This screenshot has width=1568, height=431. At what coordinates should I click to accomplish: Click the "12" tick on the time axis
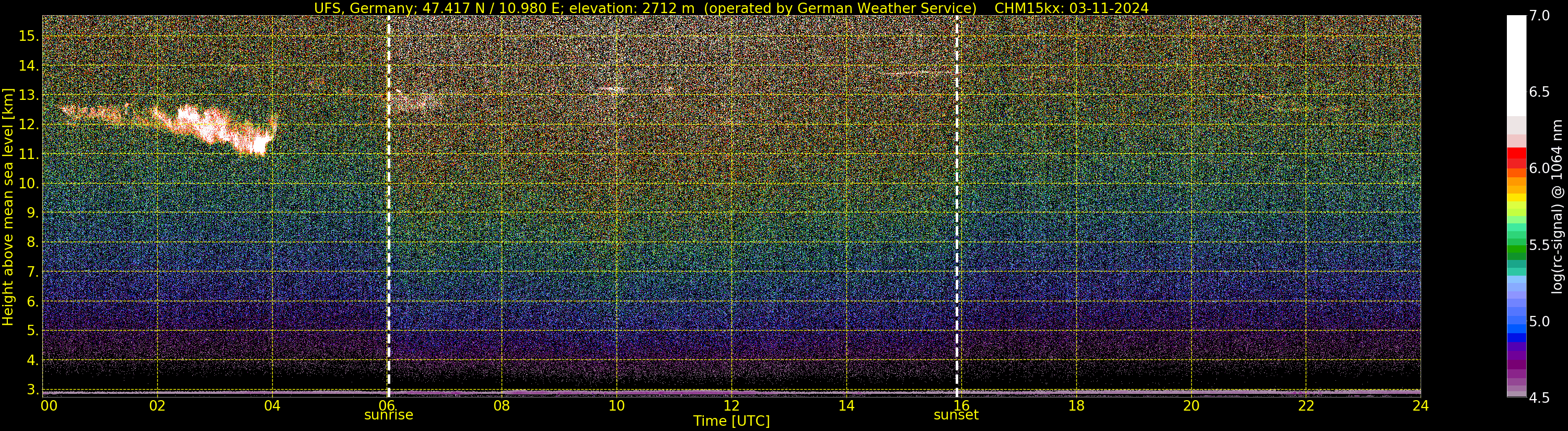click(731, 405)
